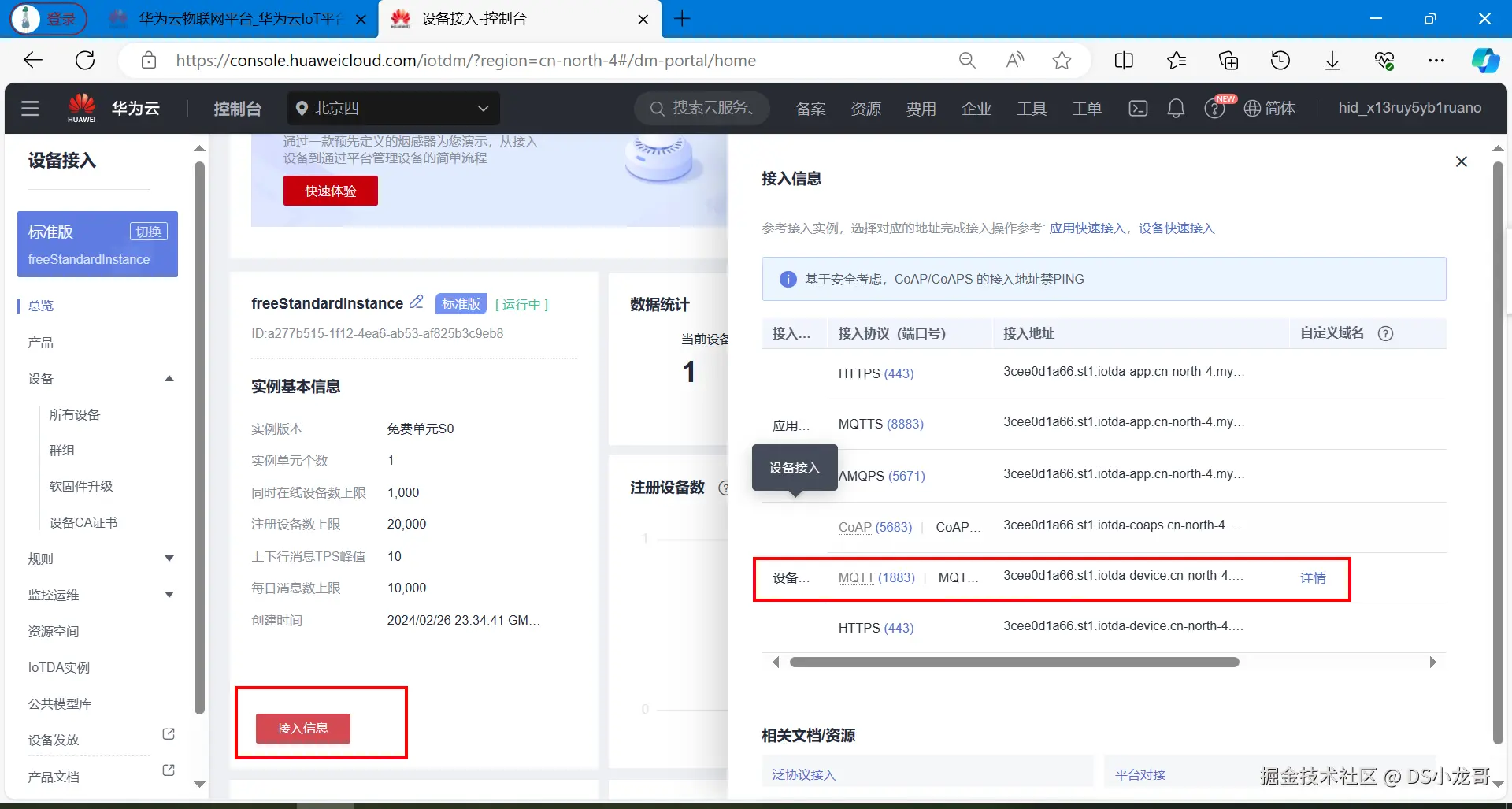Open the help question mark icon in header
Screen dimensions: 1512x809
tap(1214, 109)
